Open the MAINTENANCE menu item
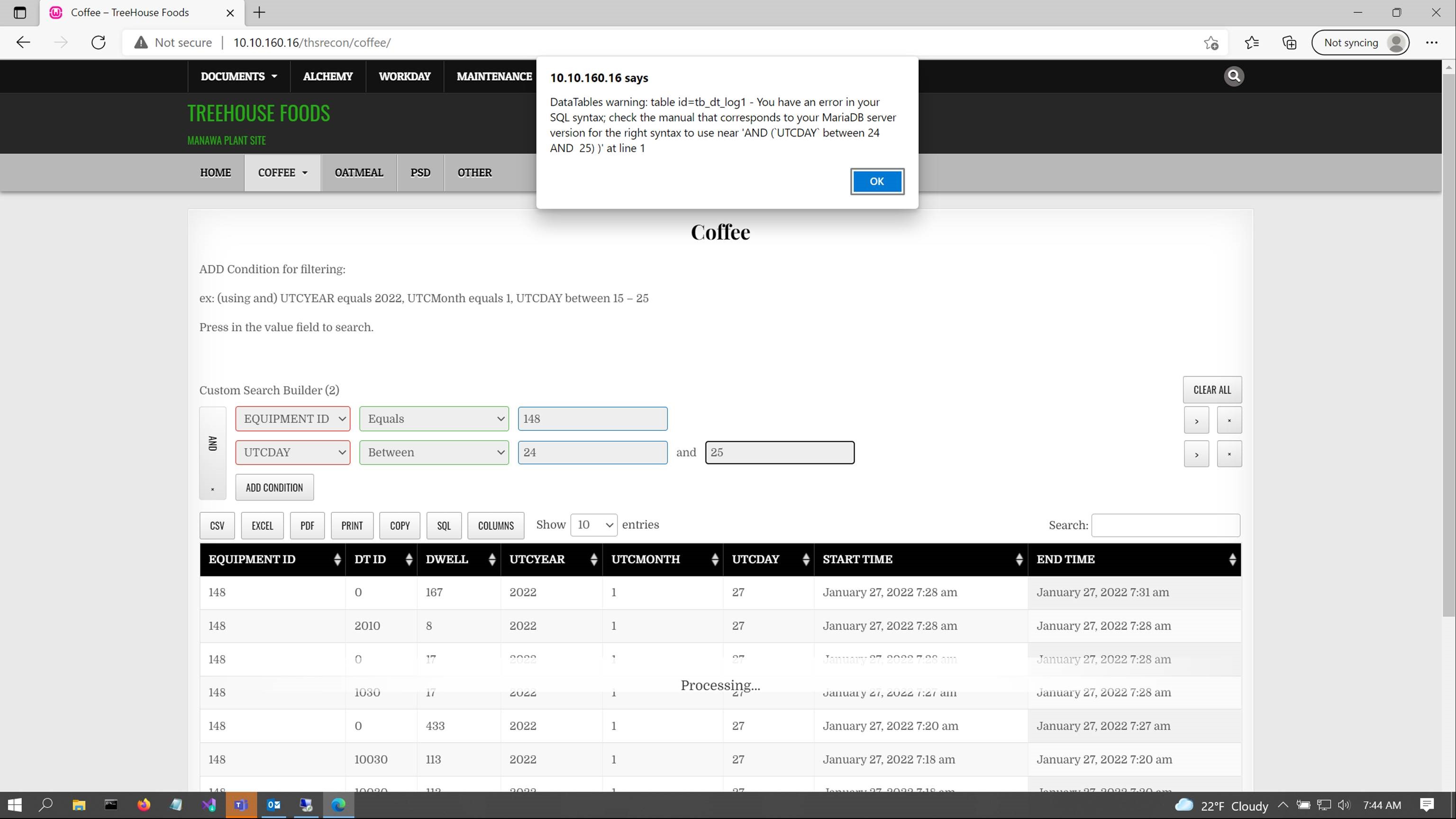1456x819 pixels. [x=494, y=76]
